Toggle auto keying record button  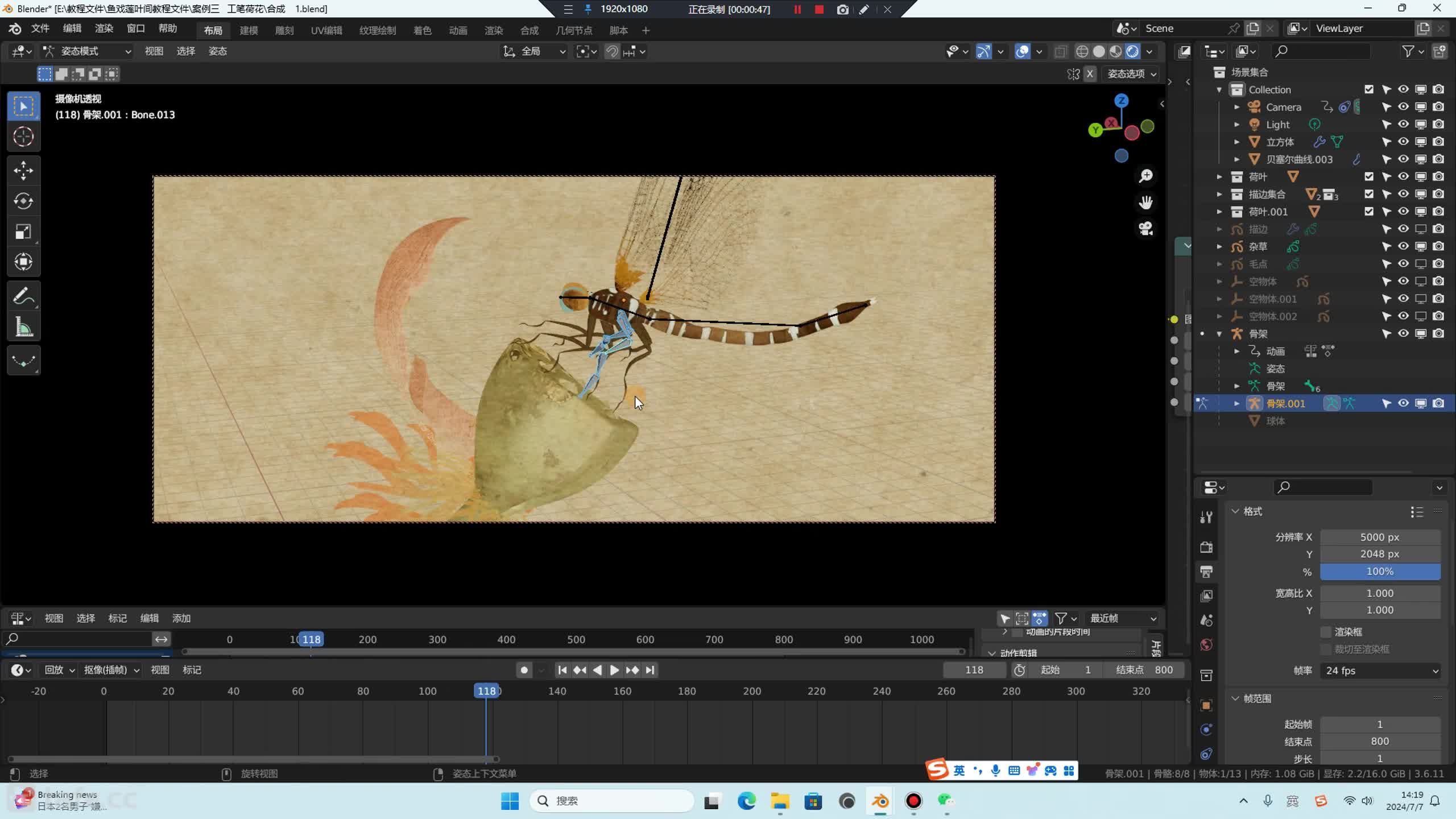524,670
